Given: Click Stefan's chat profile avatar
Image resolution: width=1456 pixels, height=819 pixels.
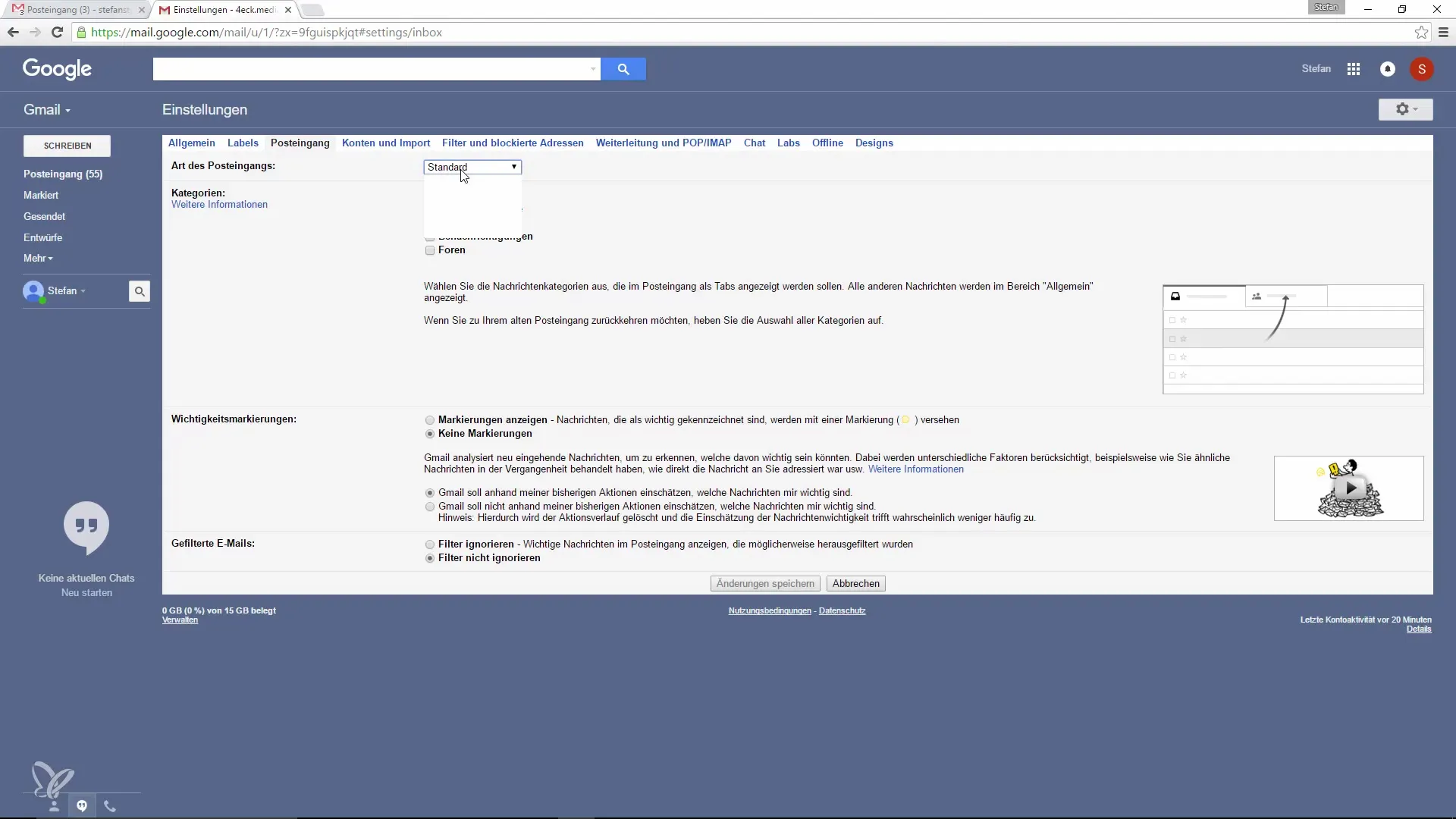Looking at the screenshot, I should 33,291.
